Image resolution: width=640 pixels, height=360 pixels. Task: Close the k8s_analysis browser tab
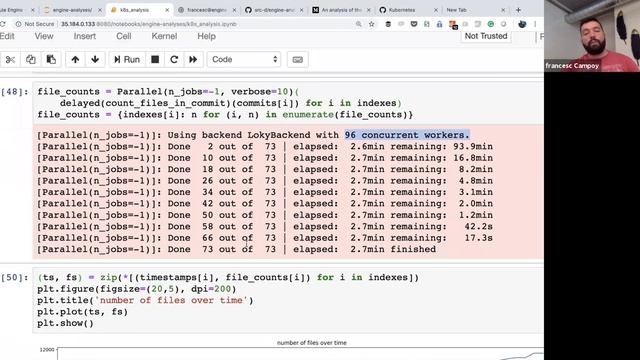pos(167,10)
